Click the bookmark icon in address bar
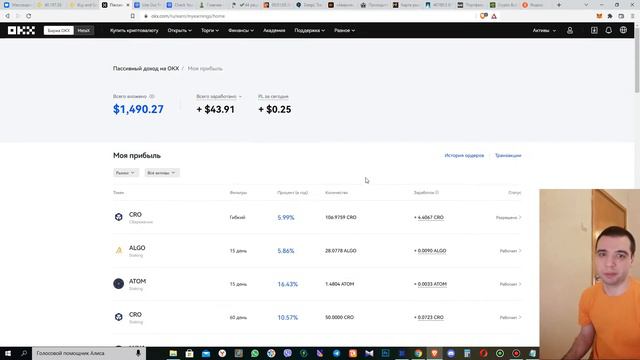Image resolution: width=640 pixels, height=360 pixels. point(133,16)
